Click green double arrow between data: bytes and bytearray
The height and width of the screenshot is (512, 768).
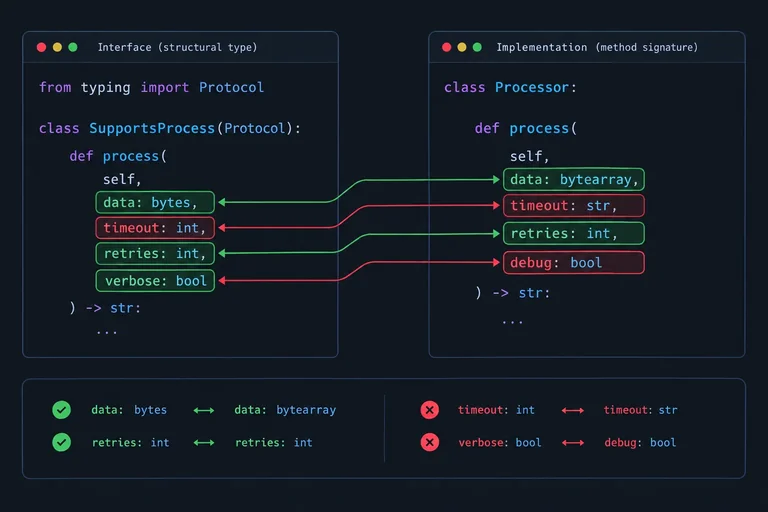pos(204,410)
